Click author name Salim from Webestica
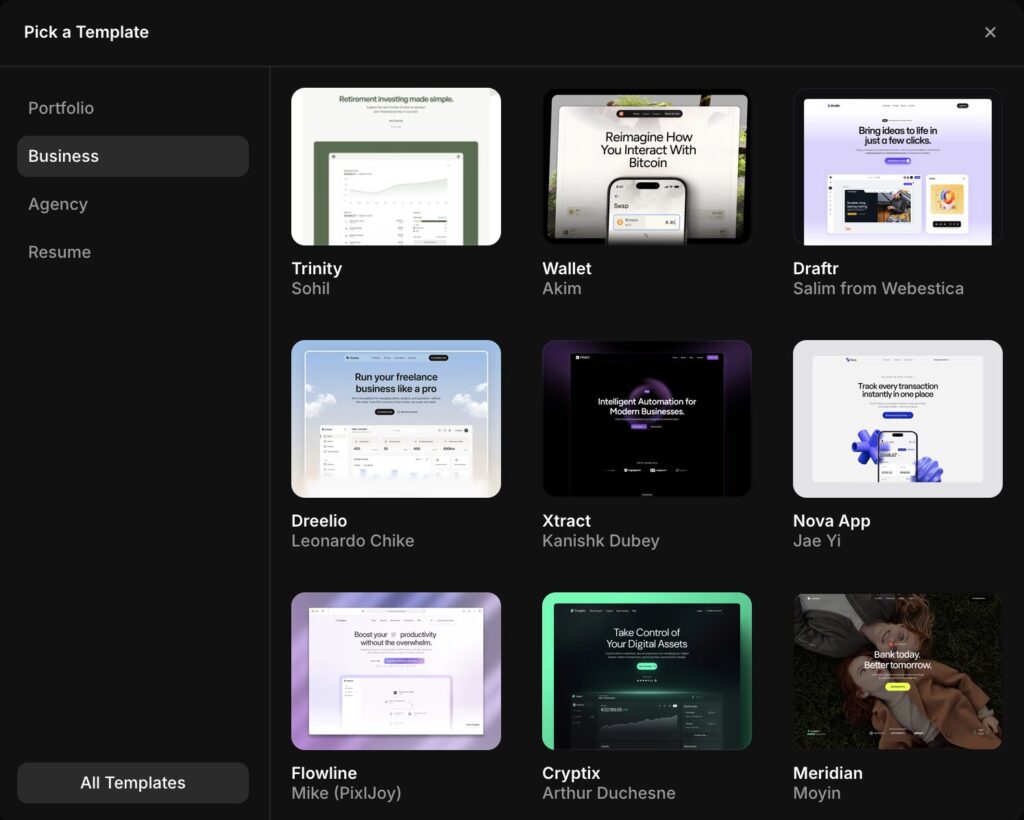 pyautogui.click(x=878, y=288)
